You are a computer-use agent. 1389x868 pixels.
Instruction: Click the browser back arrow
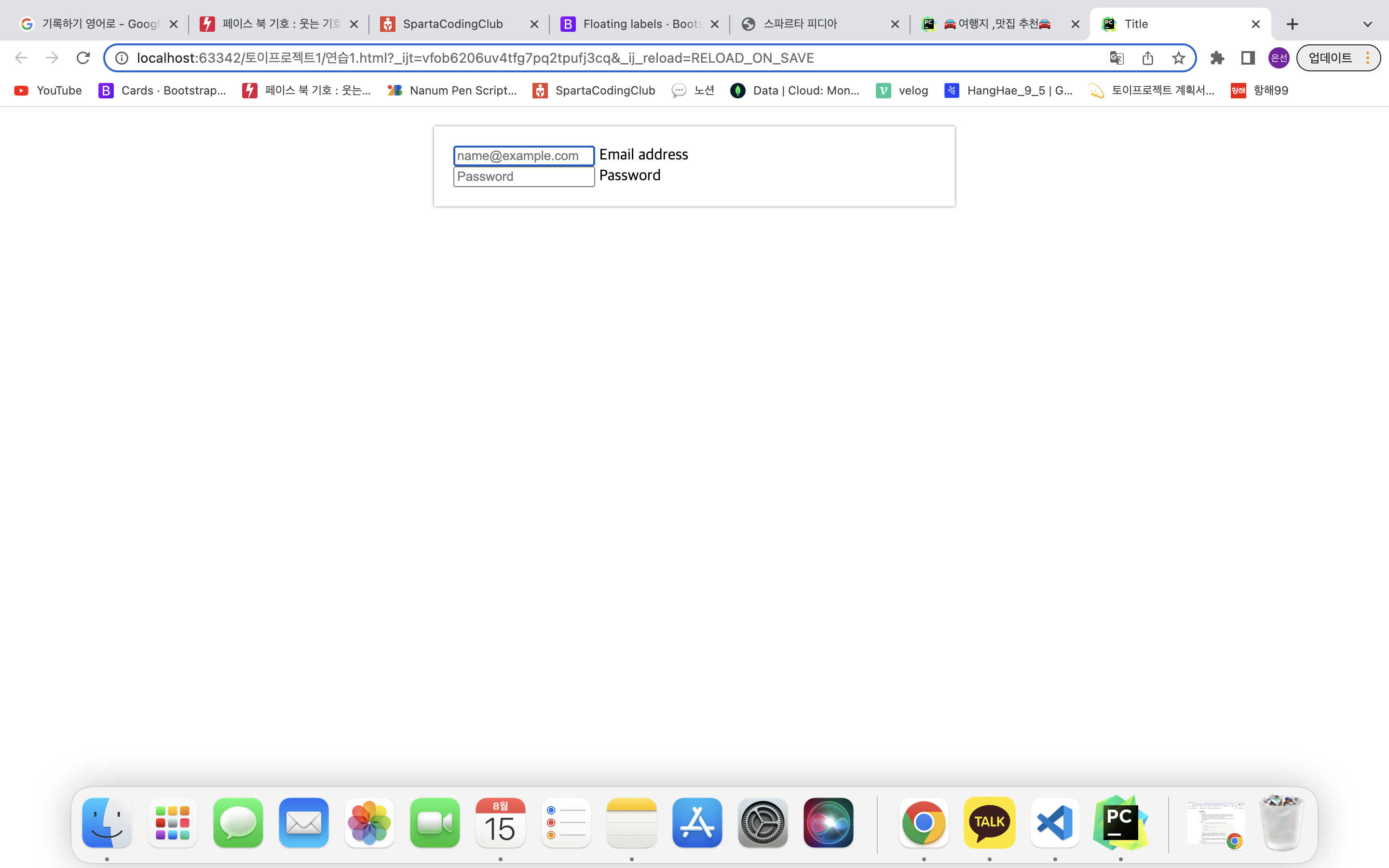[x=21, y=58]
